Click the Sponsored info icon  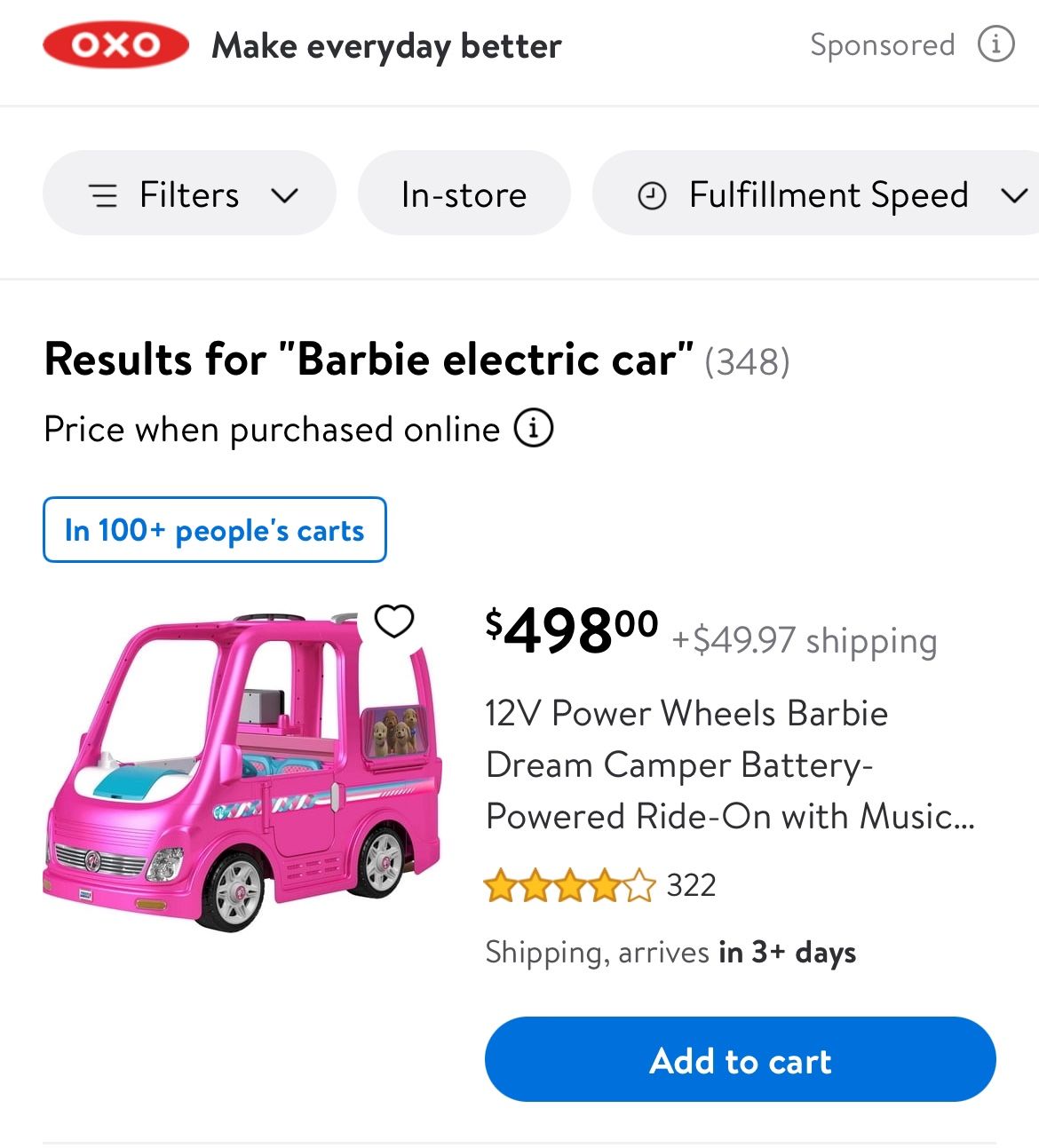(x=996, y=43)
